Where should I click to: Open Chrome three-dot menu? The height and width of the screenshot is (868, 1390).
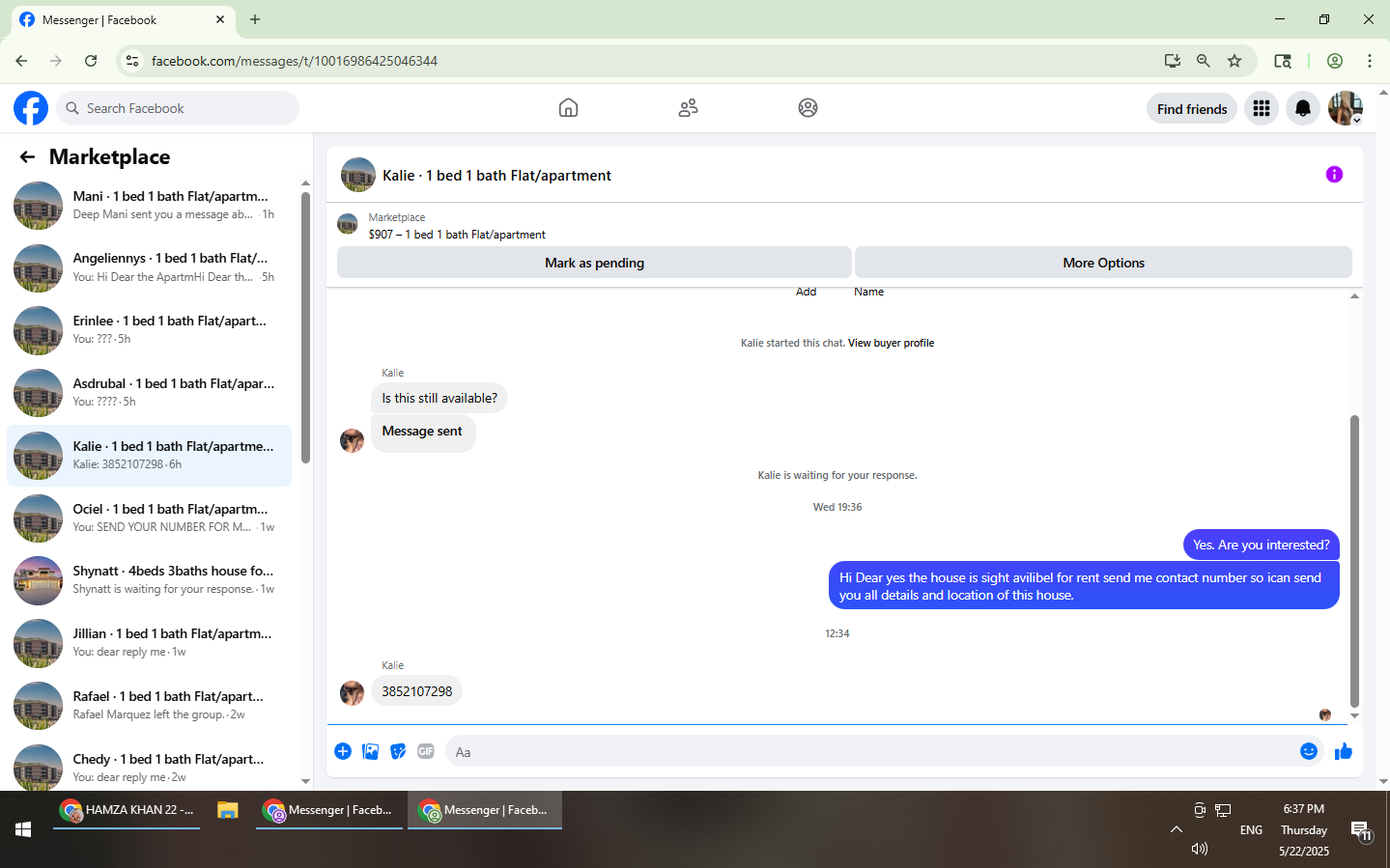pos(1370,61)
